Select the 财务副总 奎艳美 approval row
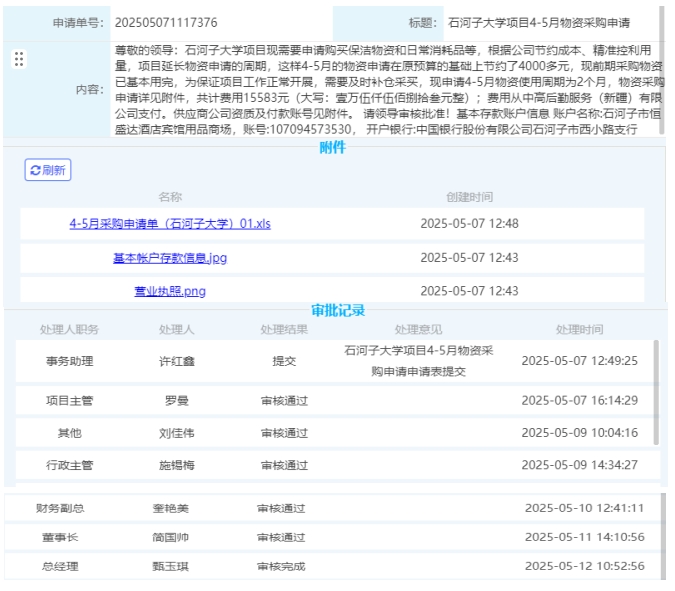 pos(330,508)
